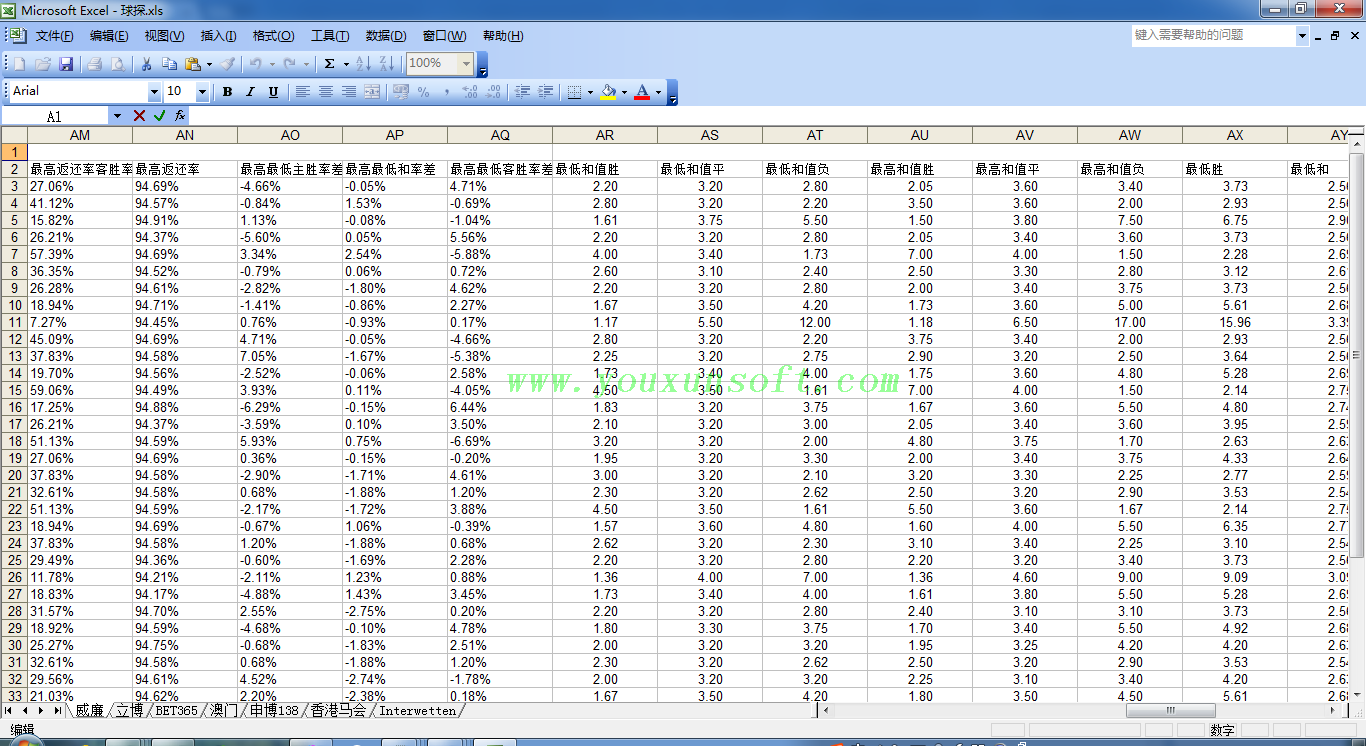This screenshot has height=746, width=1366.
Task: Open the Paste options dropdown arrow
Action: point(208,64)
